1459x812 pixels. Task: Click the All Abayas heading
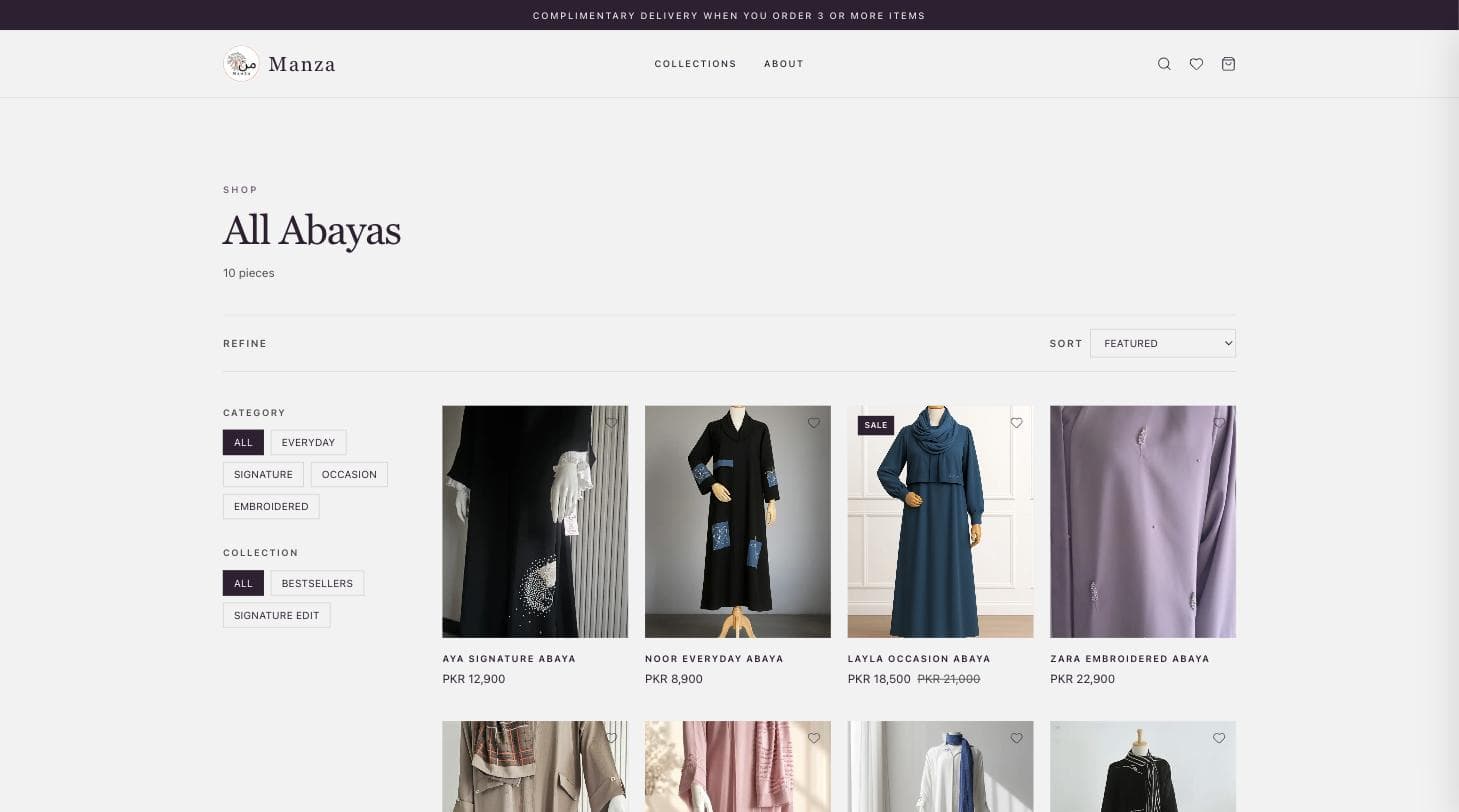(312, 231)
